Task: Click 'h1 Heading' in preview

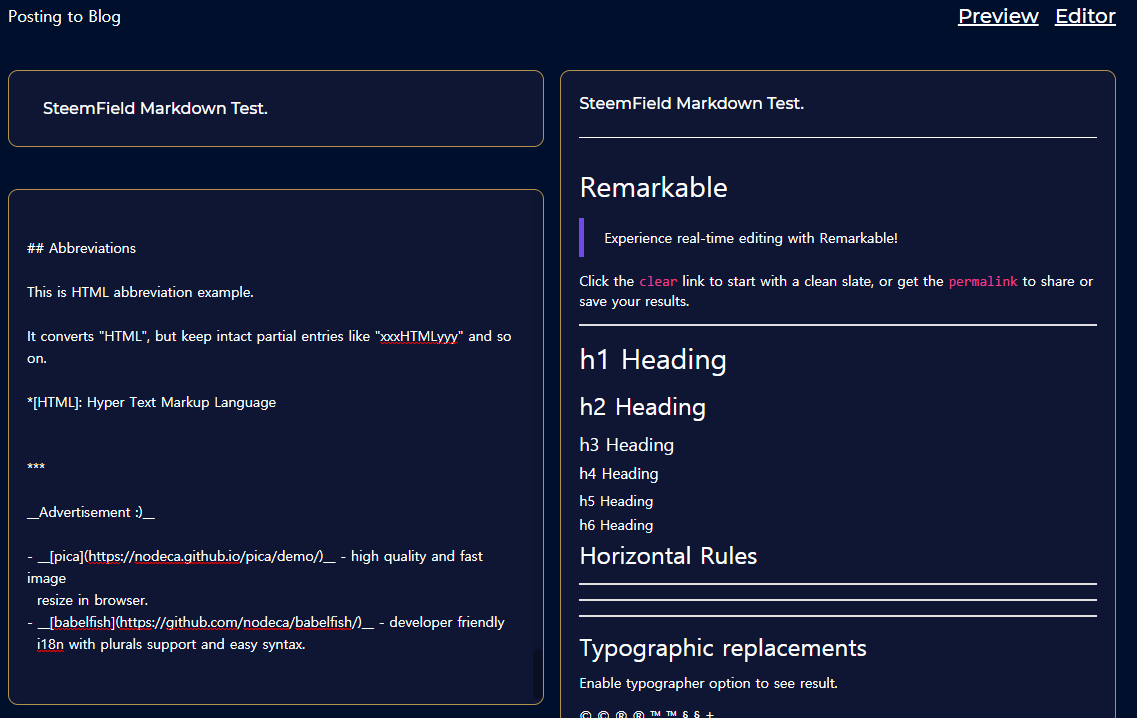Action: [653, 360]
